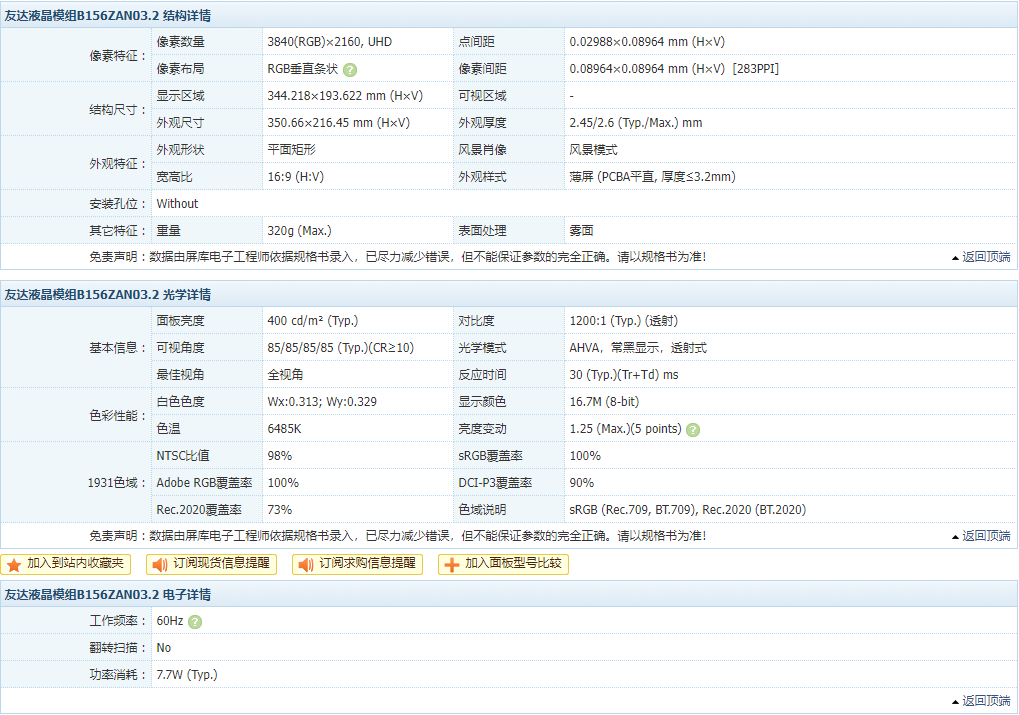Click the 16.7M (8-bit) display colors value

coord(604,402)
